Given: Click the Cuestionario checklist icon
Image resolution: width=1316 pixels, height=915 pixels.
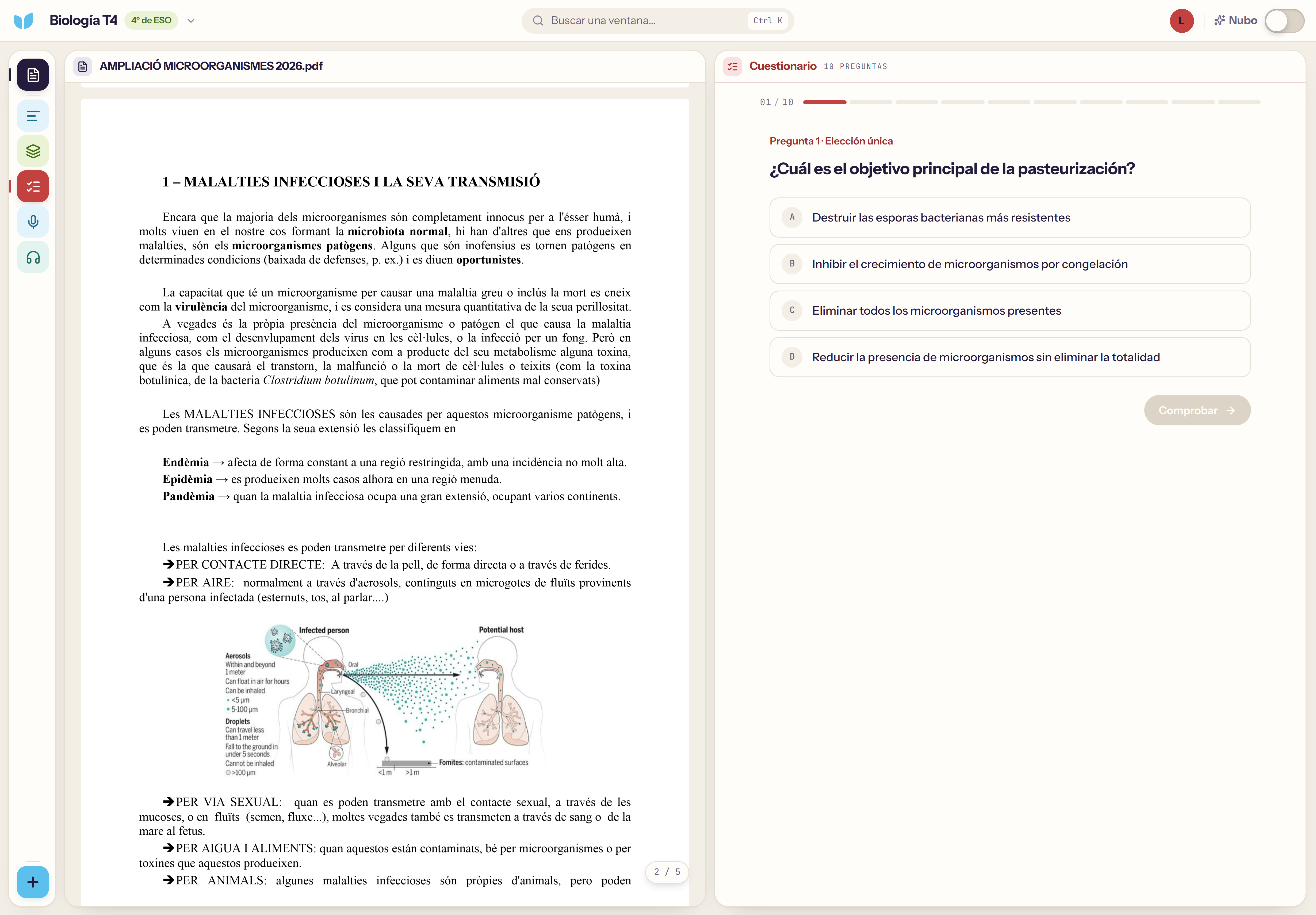Looking at the screenshot, I should click(x=733, y=67).
